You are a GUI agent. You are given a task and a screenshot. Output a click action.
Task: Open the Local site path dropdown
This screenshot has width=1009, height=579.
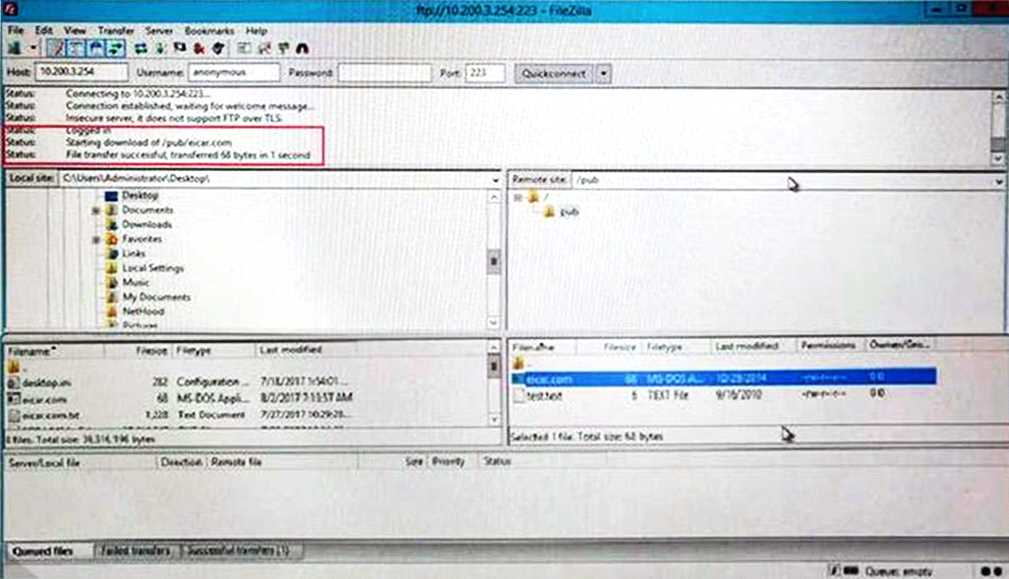point(495,179)
